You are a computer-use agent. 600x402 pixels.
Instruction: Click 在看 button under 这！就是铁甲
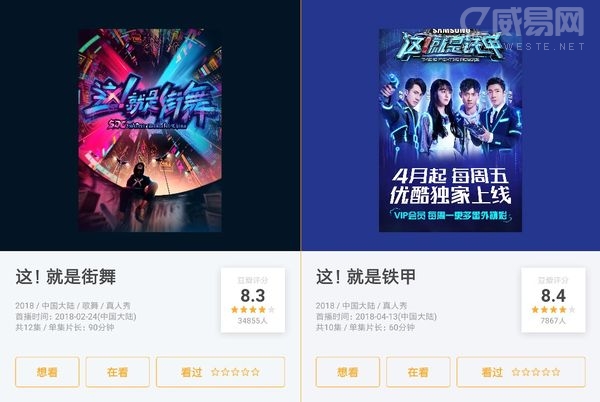pos(418,372)
